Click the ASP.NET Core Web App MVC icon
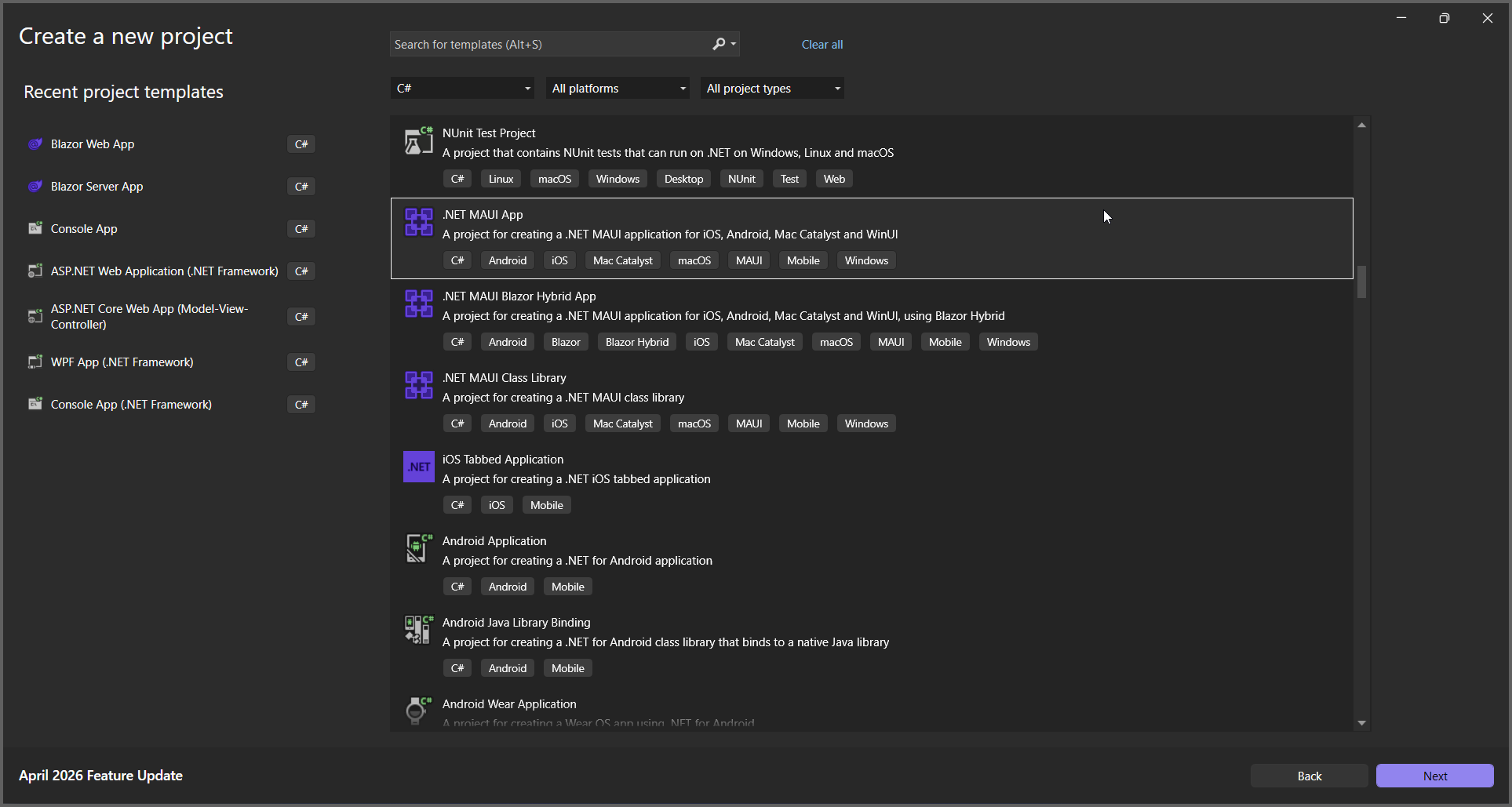 [35, 317]
